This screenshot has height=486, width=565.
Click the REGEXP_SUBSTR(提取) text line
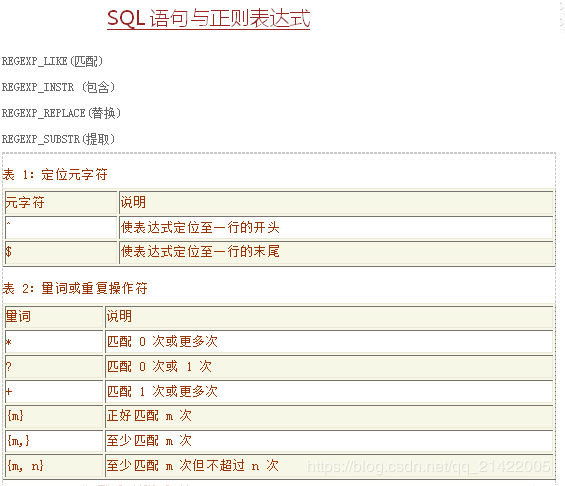[58, 139]
